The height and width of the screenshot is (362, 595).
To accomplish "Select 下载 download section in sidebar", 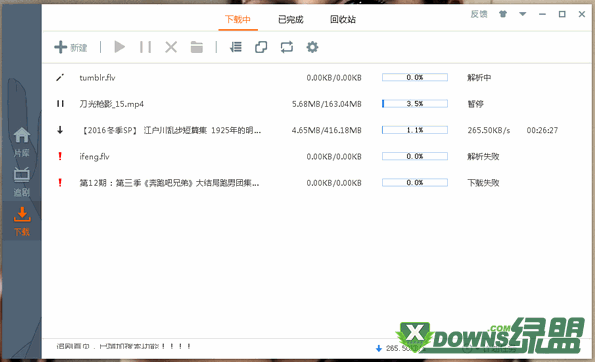I will 22,221.
